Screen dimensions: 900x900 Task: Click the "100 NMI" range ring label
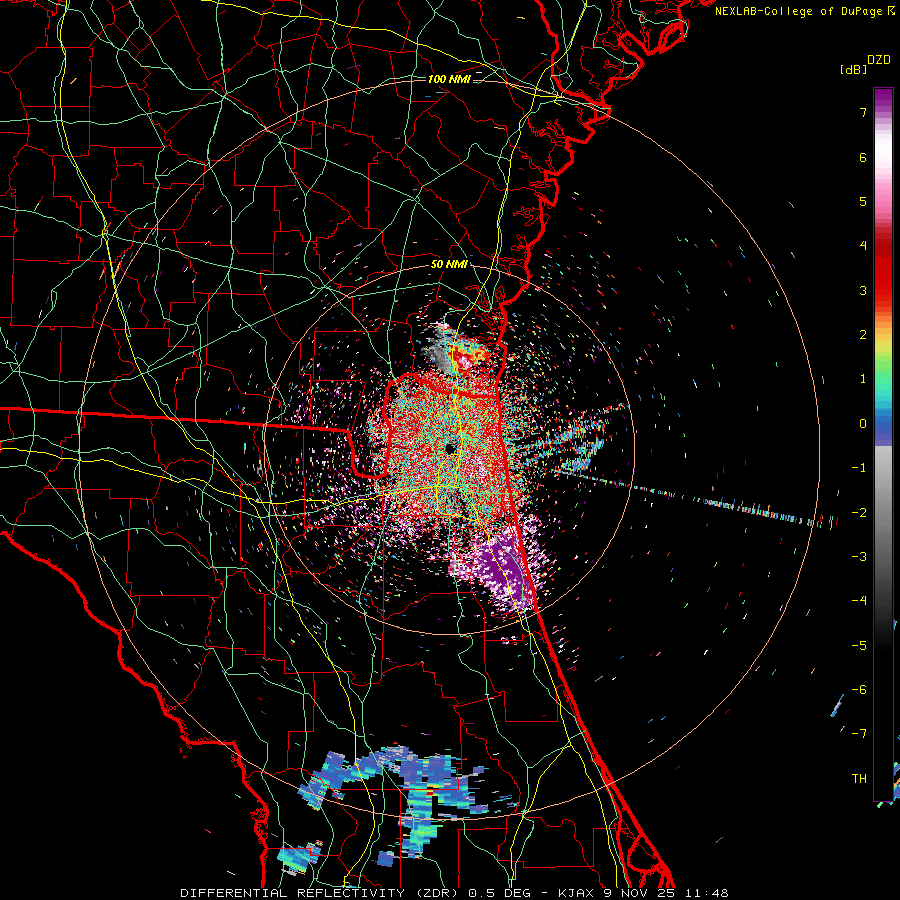click(449, 79)
